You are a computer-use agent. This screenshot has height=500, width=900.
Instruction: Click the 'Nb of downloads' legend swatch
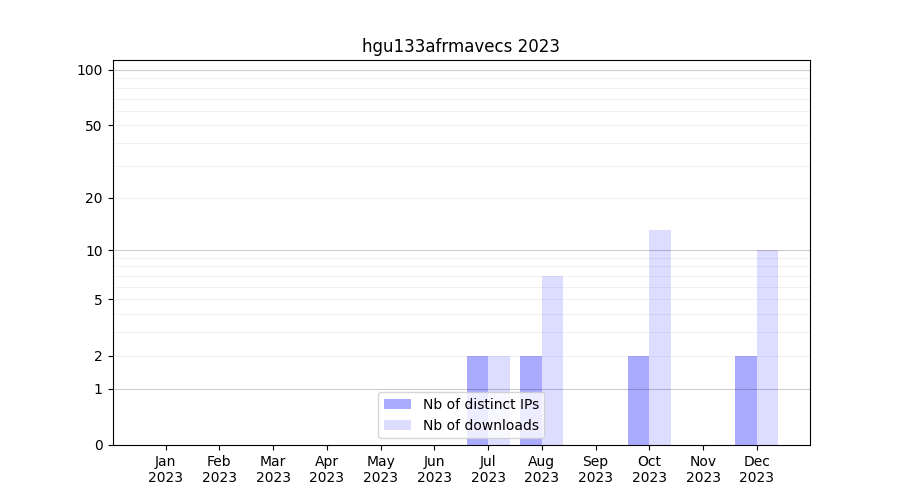397,425
